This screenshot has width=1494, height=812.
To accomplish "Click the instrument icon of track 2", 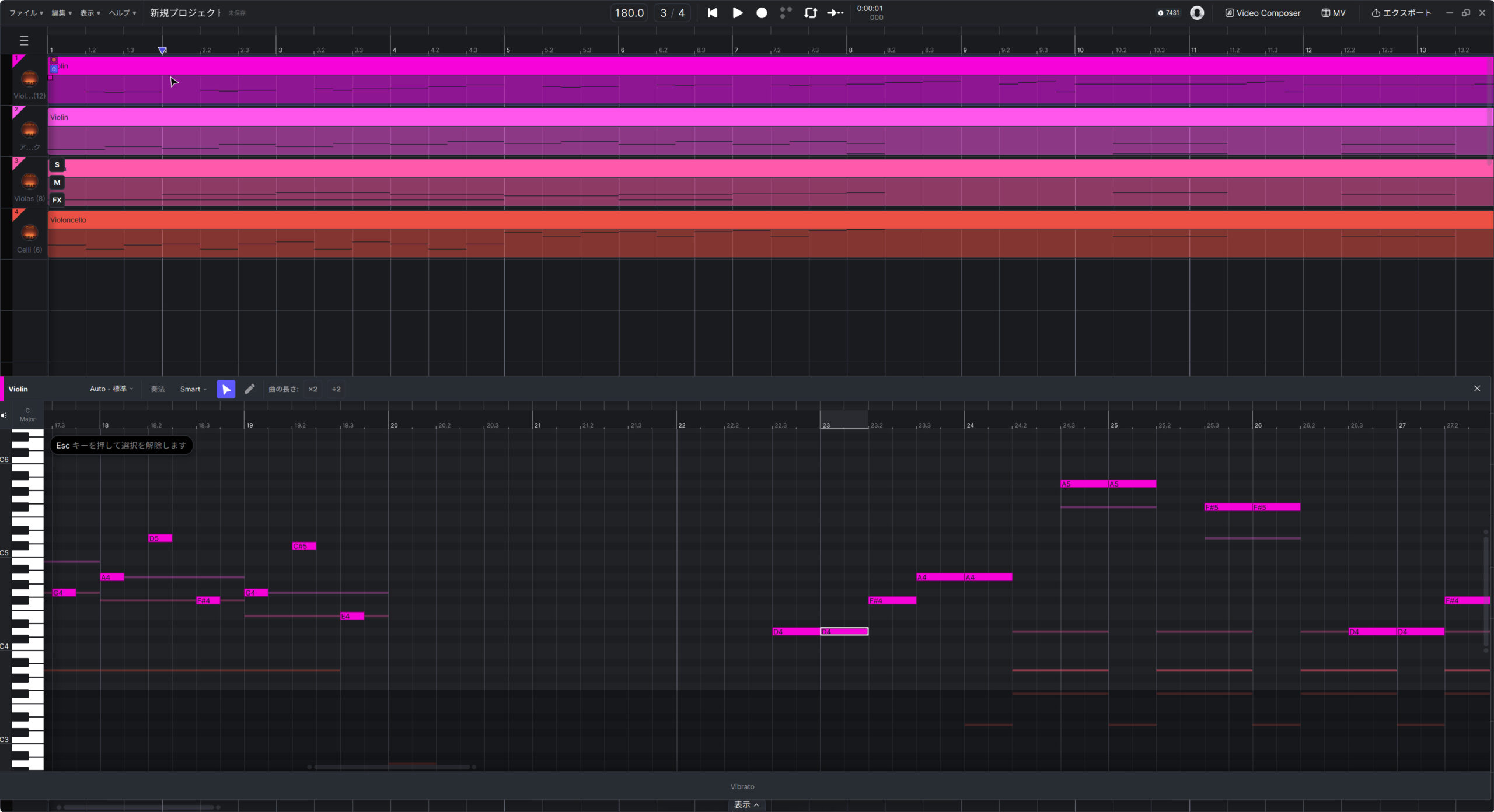I will click(29, 129).
